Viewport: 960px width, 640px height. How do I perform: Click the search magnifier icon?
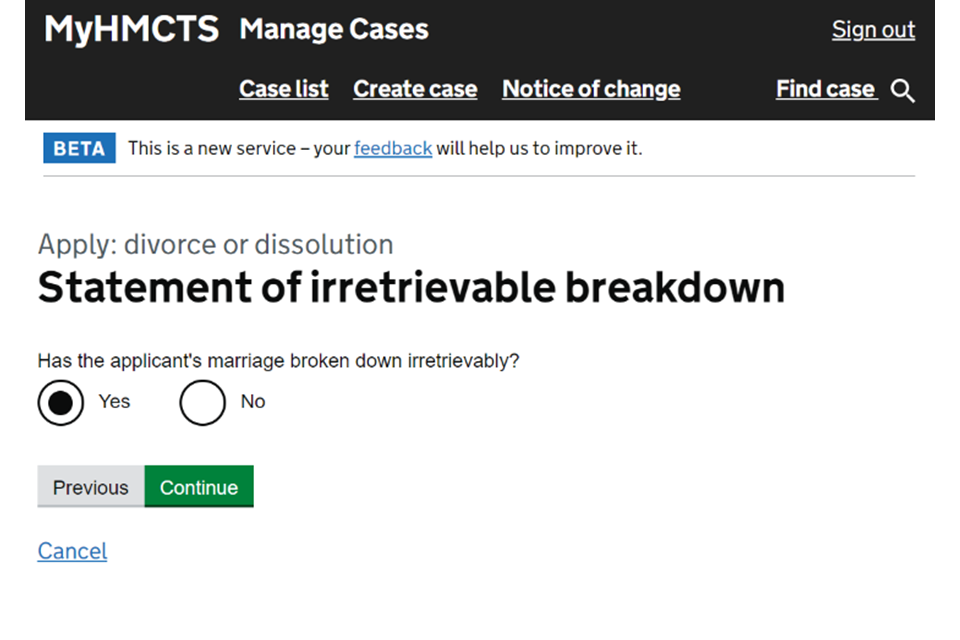[903, 91]
